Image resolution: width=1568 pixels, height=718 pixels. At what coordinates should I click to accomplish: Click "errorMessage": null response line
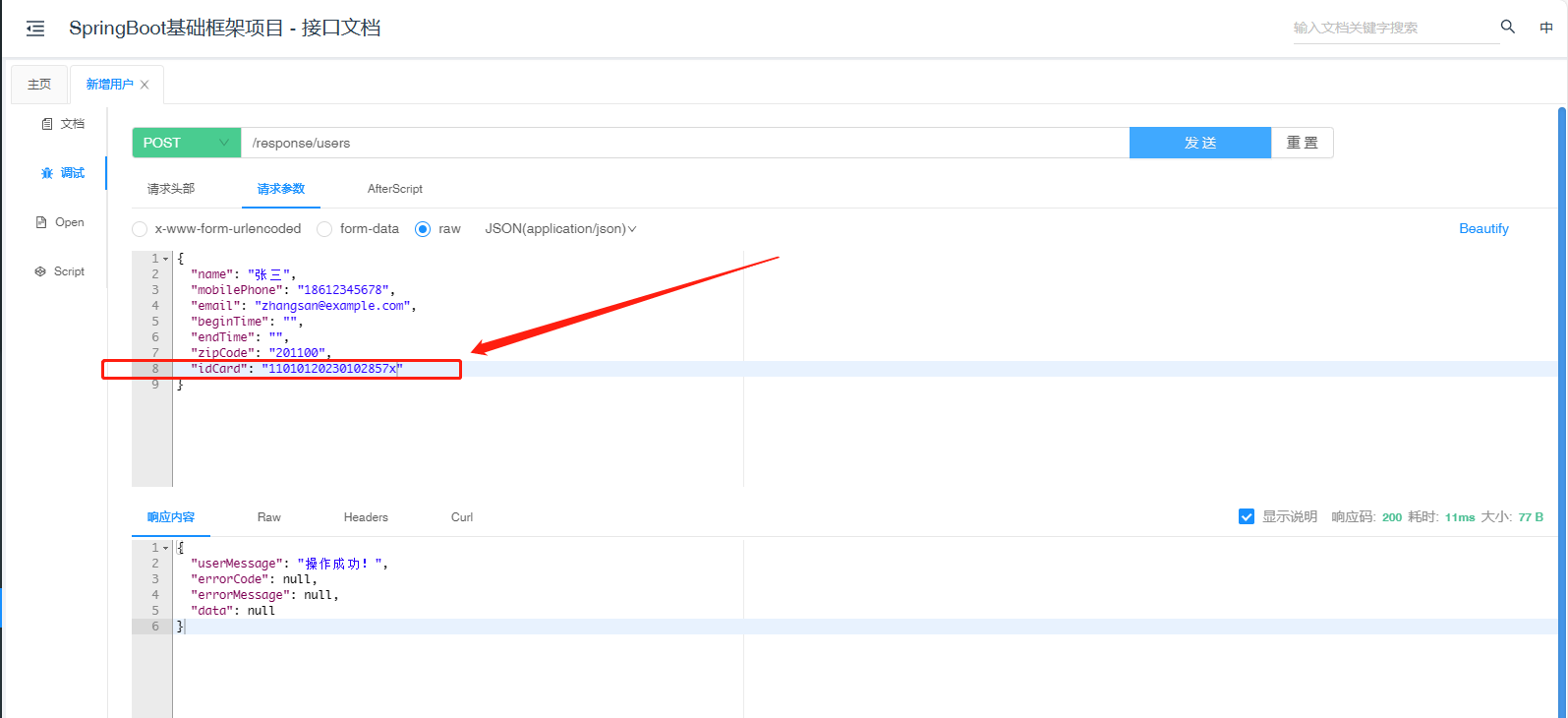pos(264,595)
